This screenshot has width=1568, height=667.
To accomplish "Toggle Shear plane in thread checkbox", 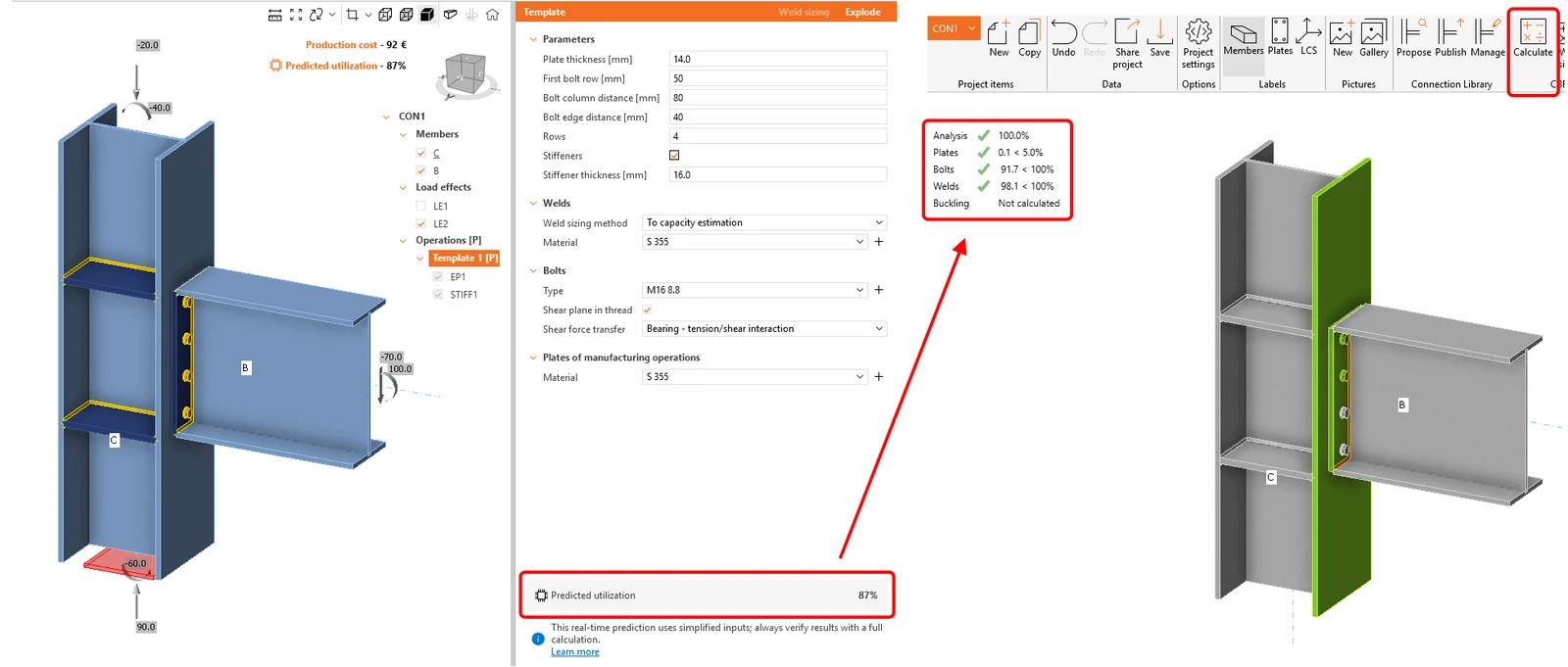I will tap(647, 310).
